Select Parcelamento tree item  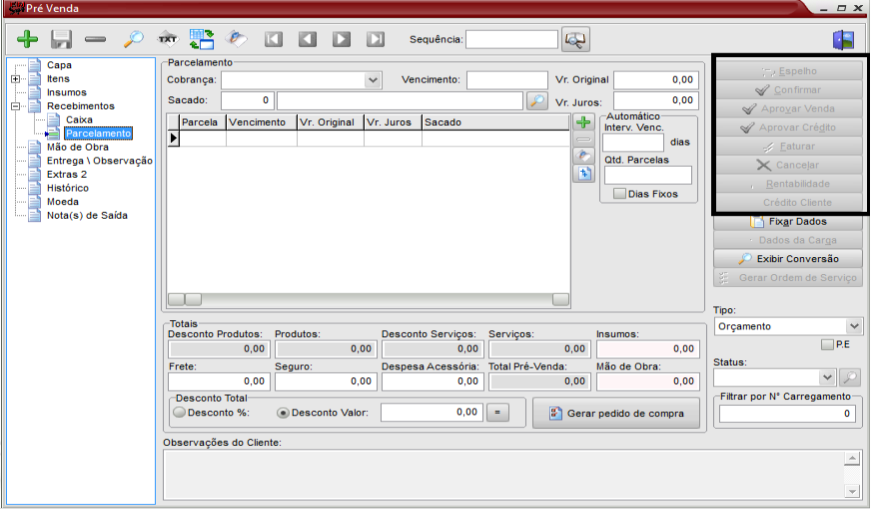[x=98, y=133]
